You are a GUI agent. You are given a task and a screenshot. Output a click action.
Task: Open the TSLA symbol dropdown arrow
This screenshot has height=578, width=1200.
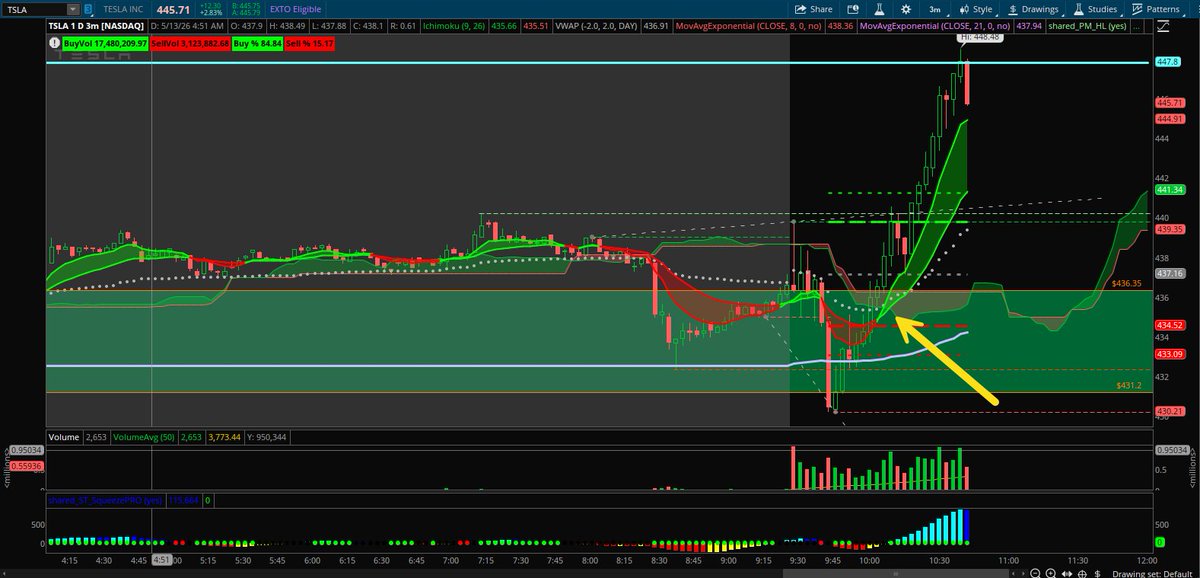click(x=71, y=8)
